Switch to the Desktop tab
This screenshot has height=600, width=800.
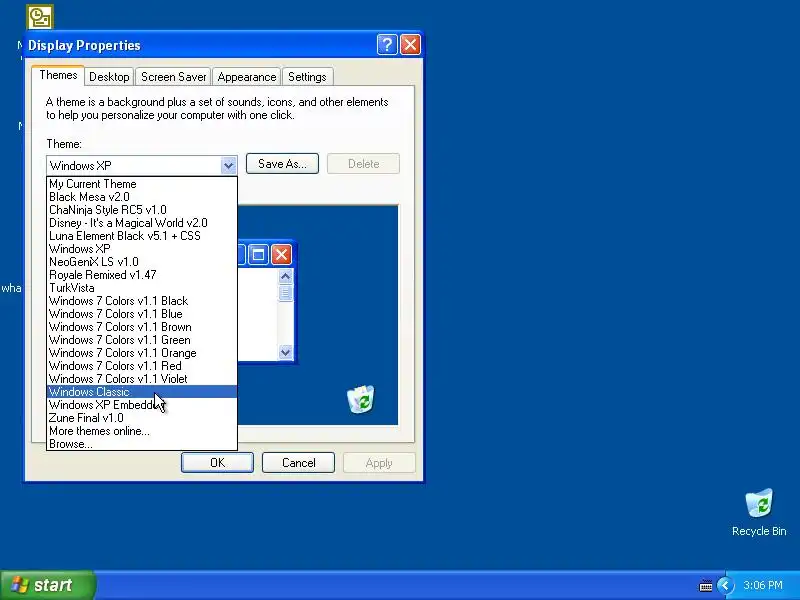(x=109, y=77)
